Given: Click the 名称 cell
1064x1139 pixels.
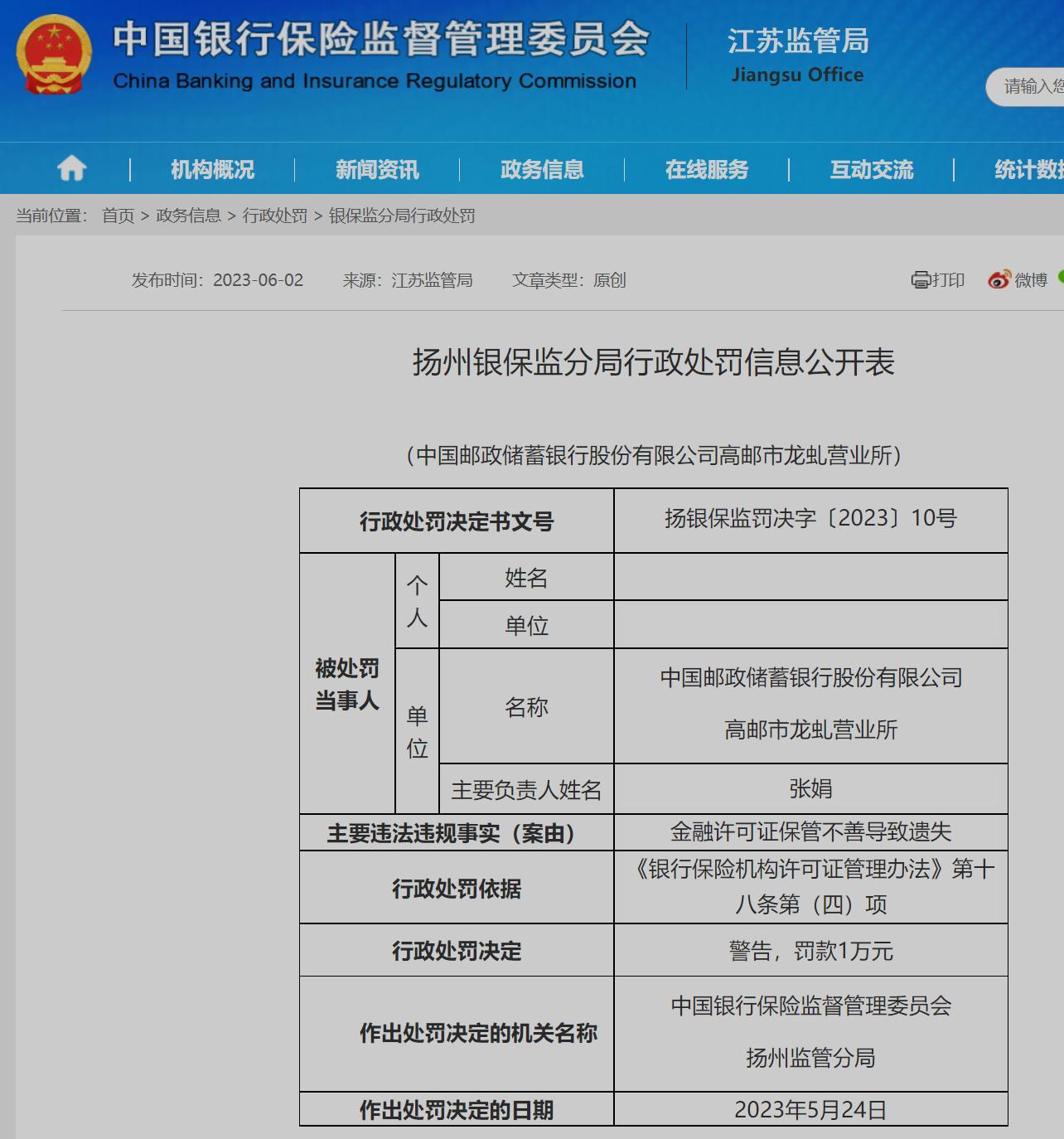Looking at the screenshot, I should 526,707.
